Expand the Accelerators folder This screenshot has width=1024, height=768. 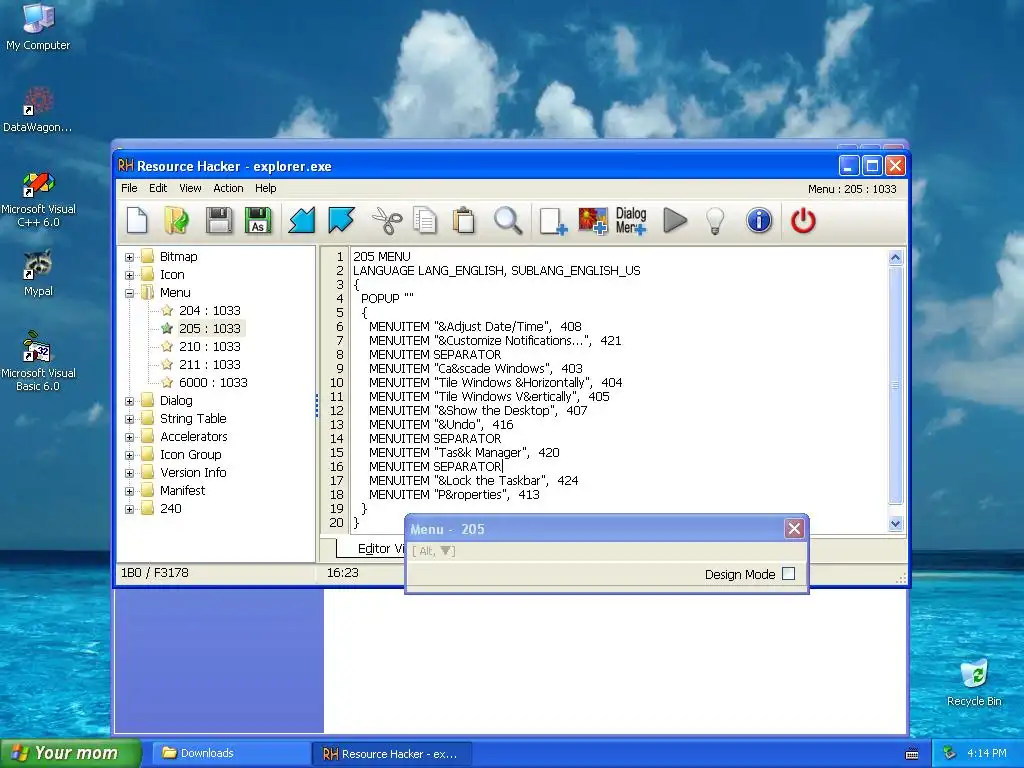129,437
